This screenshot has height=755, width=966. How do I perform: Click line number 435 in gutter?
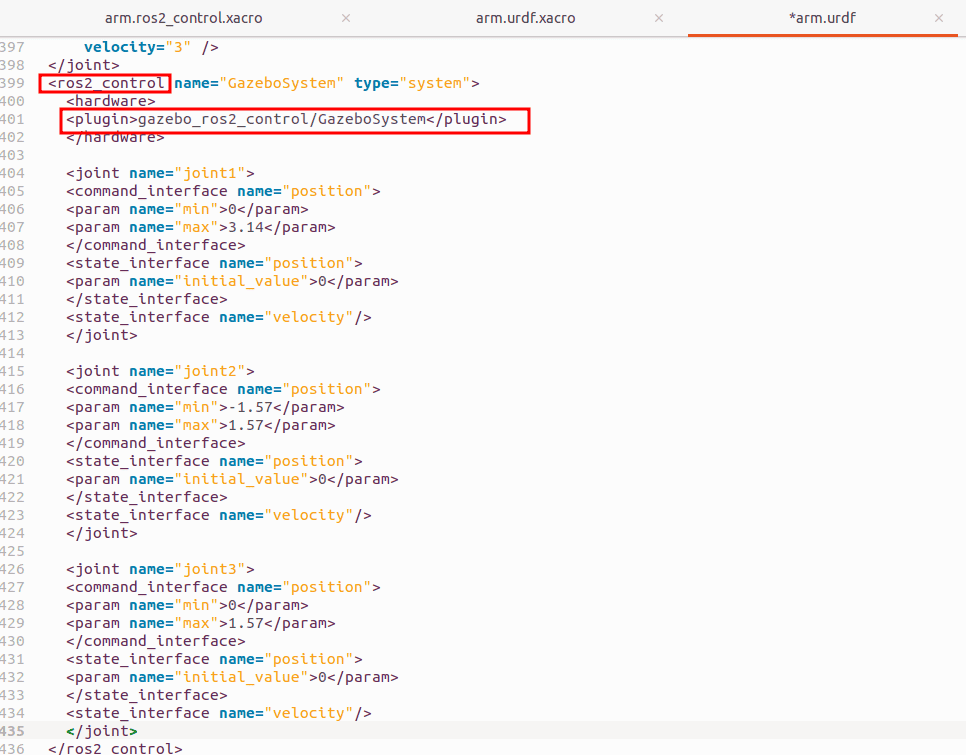[x=13, y=731]
